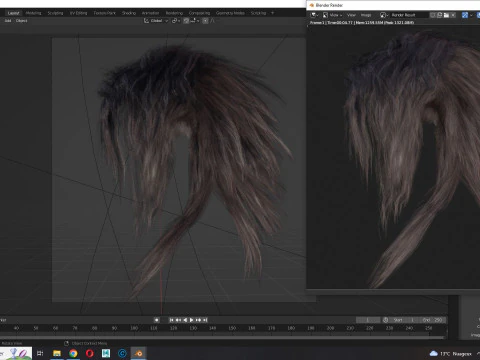Open the Scripting workspace tab
The height and width of the screenshot is (360, 480).
pyautogui.click(x=258, y=13)
